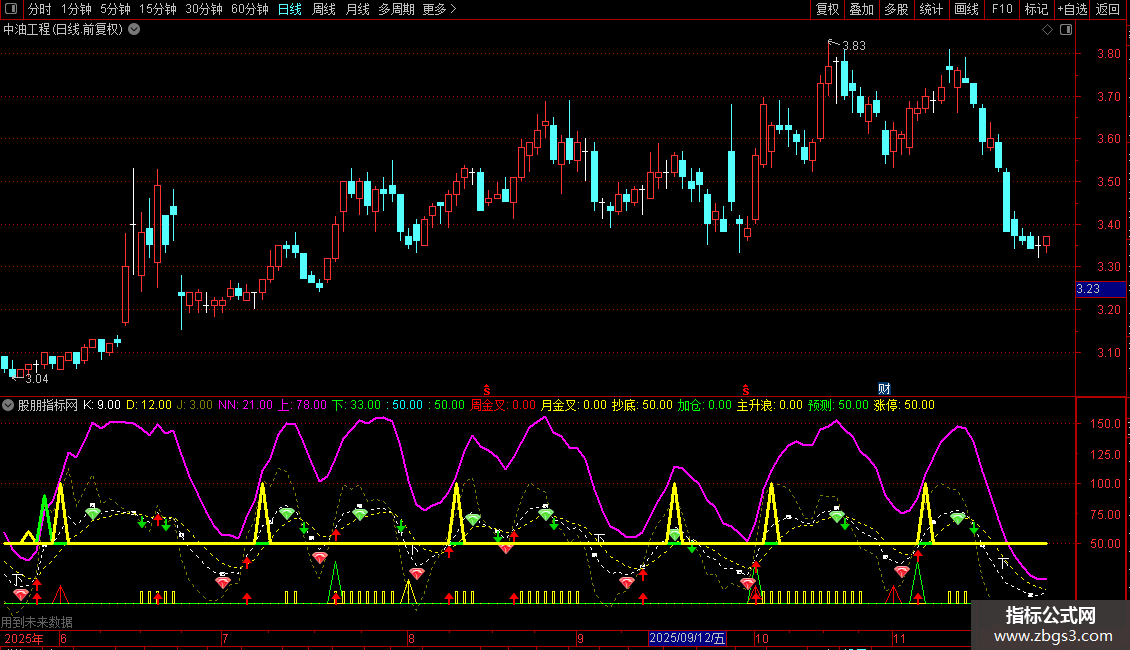This screenshot has height=650, width=1130.
Task: Toggle the 多周期 multi-period view
Action: [x=397, y=9]
